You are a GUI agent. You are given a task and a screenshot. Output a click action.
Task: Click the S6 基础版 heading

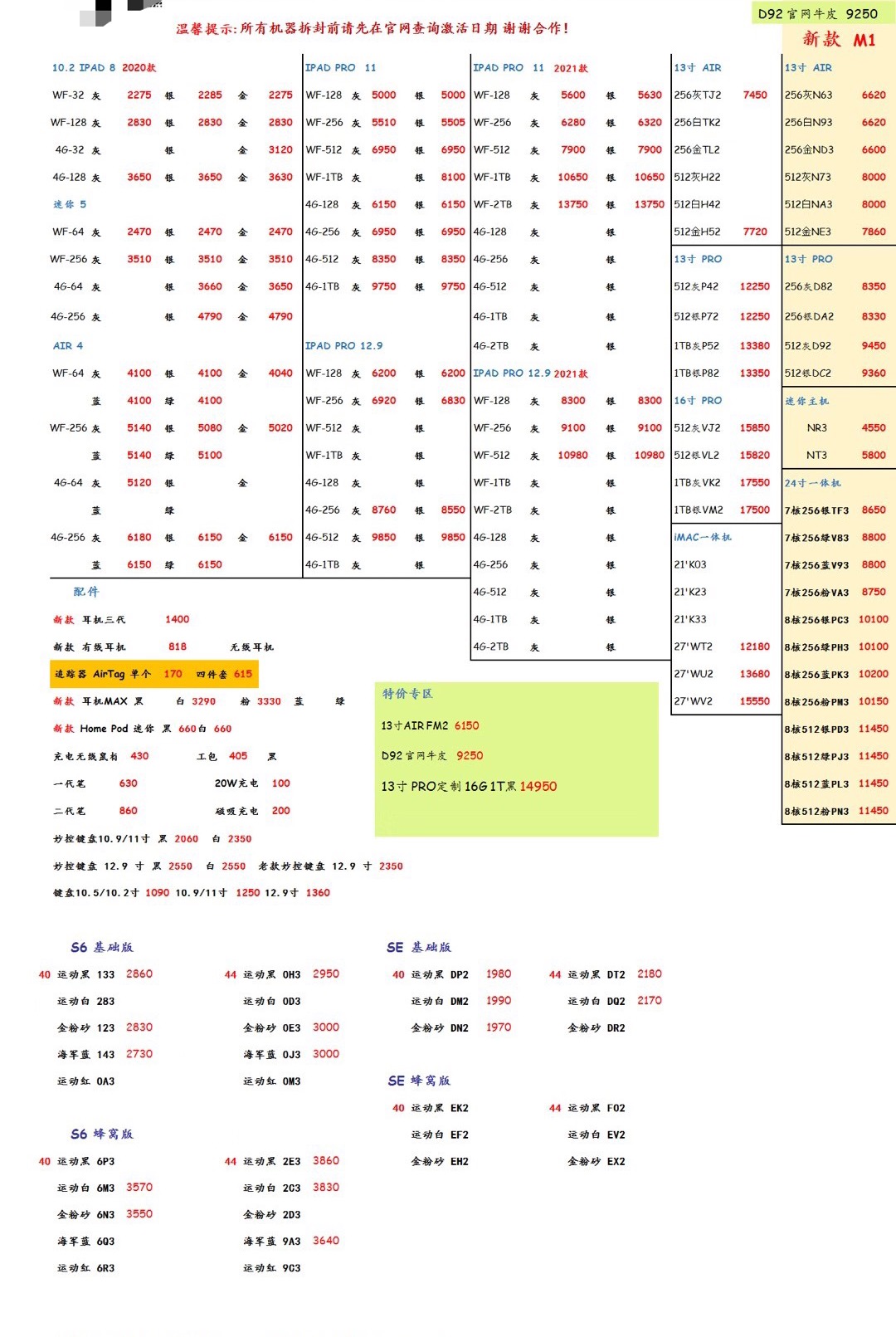coord(102,947)
